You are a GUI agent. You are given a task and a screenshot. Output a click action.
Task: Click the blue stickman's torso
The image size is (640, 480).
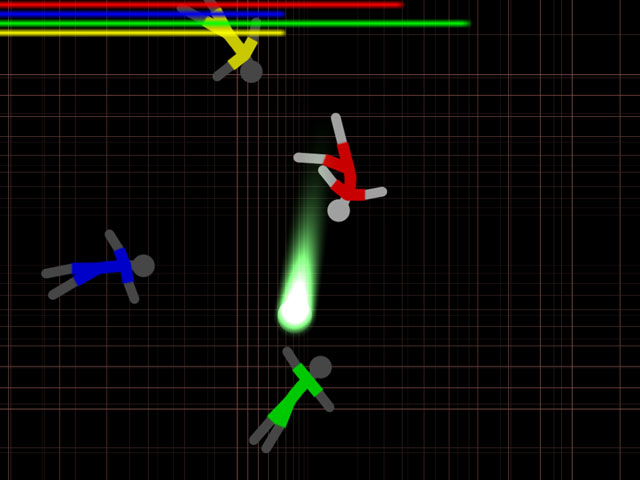(100, 269)
